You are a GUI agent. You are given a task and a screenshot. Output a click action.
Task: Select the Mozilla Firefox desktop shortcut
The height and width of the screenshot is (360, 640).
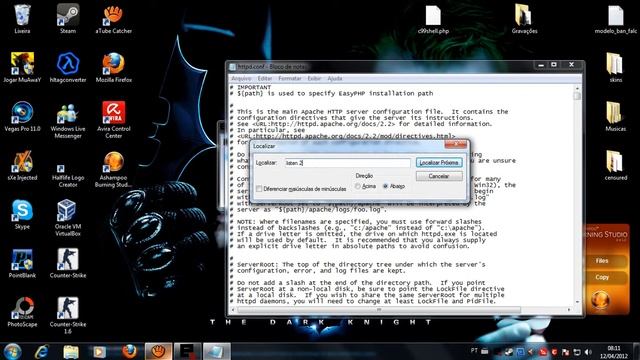click(113, 68)
